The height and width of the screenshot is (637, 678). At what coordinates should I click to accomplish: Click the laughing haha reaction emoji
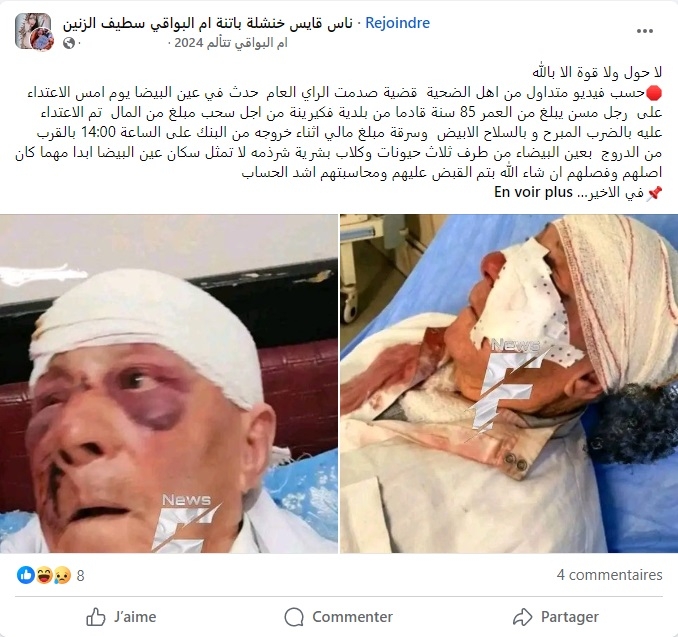pos(44,575)
